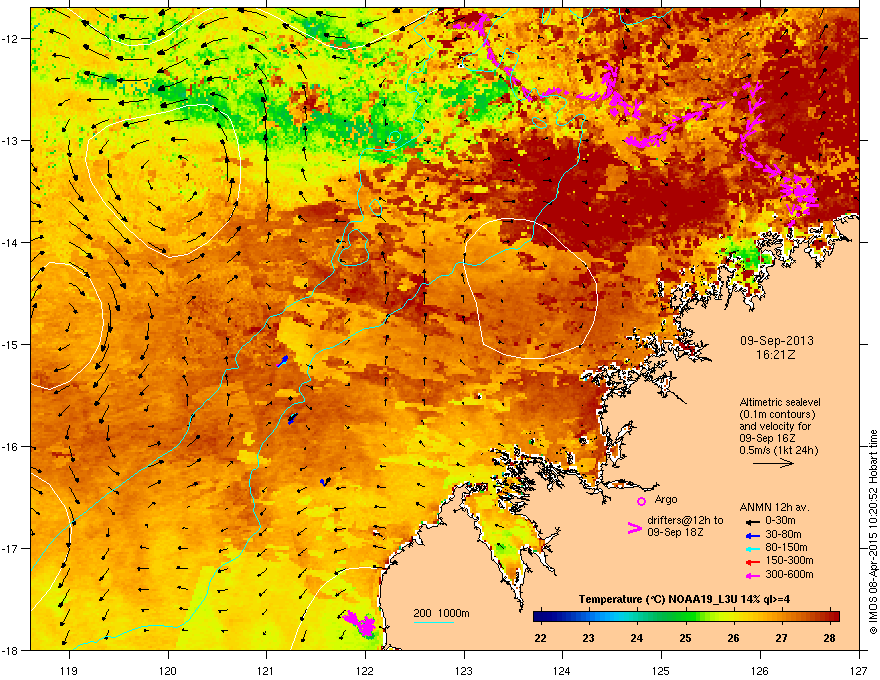This screenshot has height=680, width=880.
Task: Click the longitude axis label 127
Action: pos(859,670)
